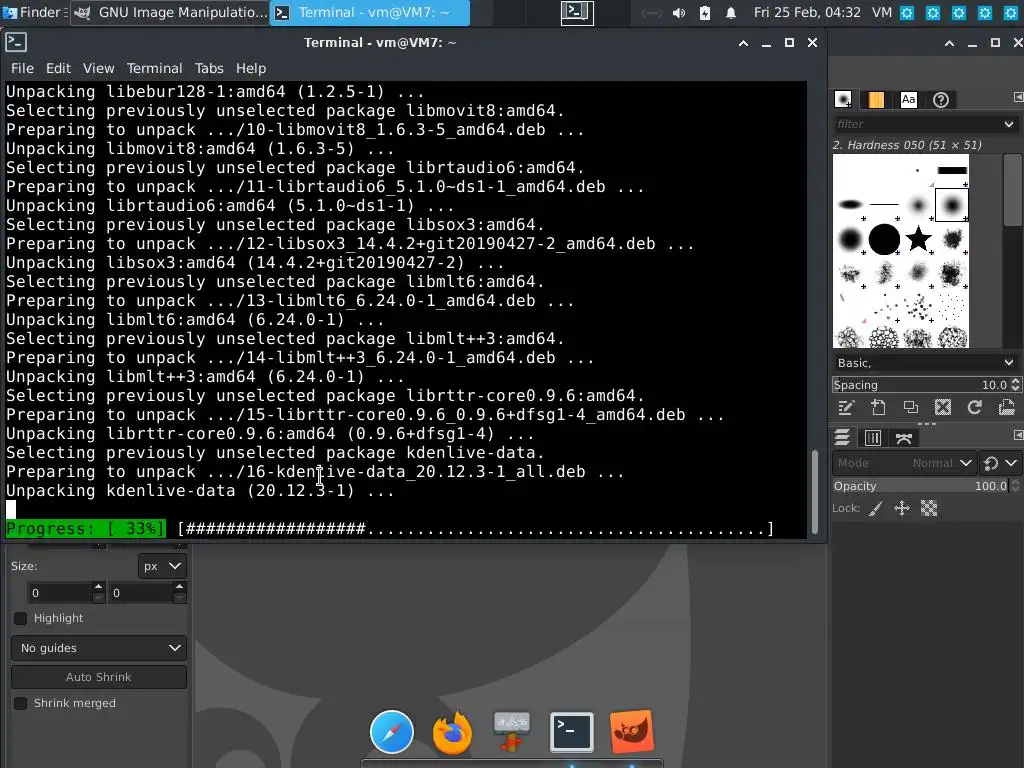Click the battery power icon in panel

point(705,13)
